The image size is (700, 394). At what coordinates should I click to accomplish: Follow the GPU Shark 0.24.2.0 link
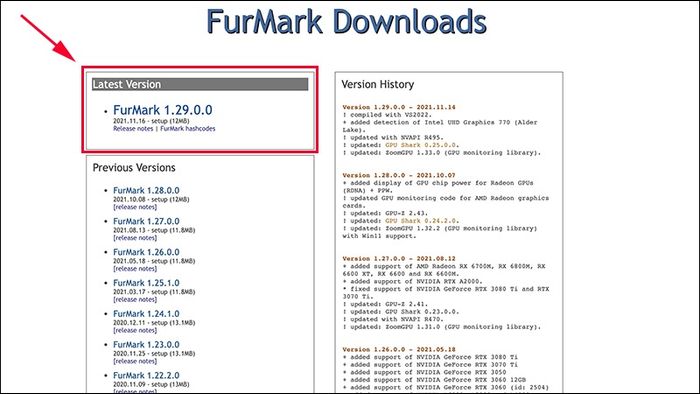click(x=421, y=221)
